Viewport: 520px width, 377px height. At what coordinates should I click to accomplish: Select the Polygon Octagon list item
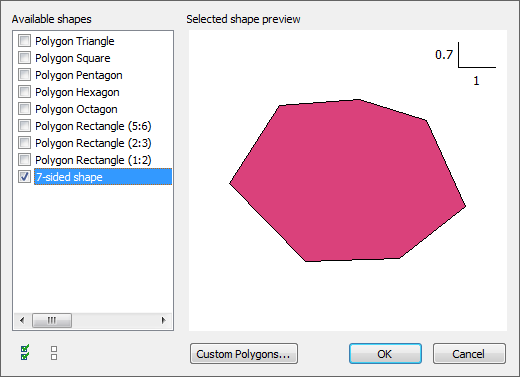(x=76, y=109)
